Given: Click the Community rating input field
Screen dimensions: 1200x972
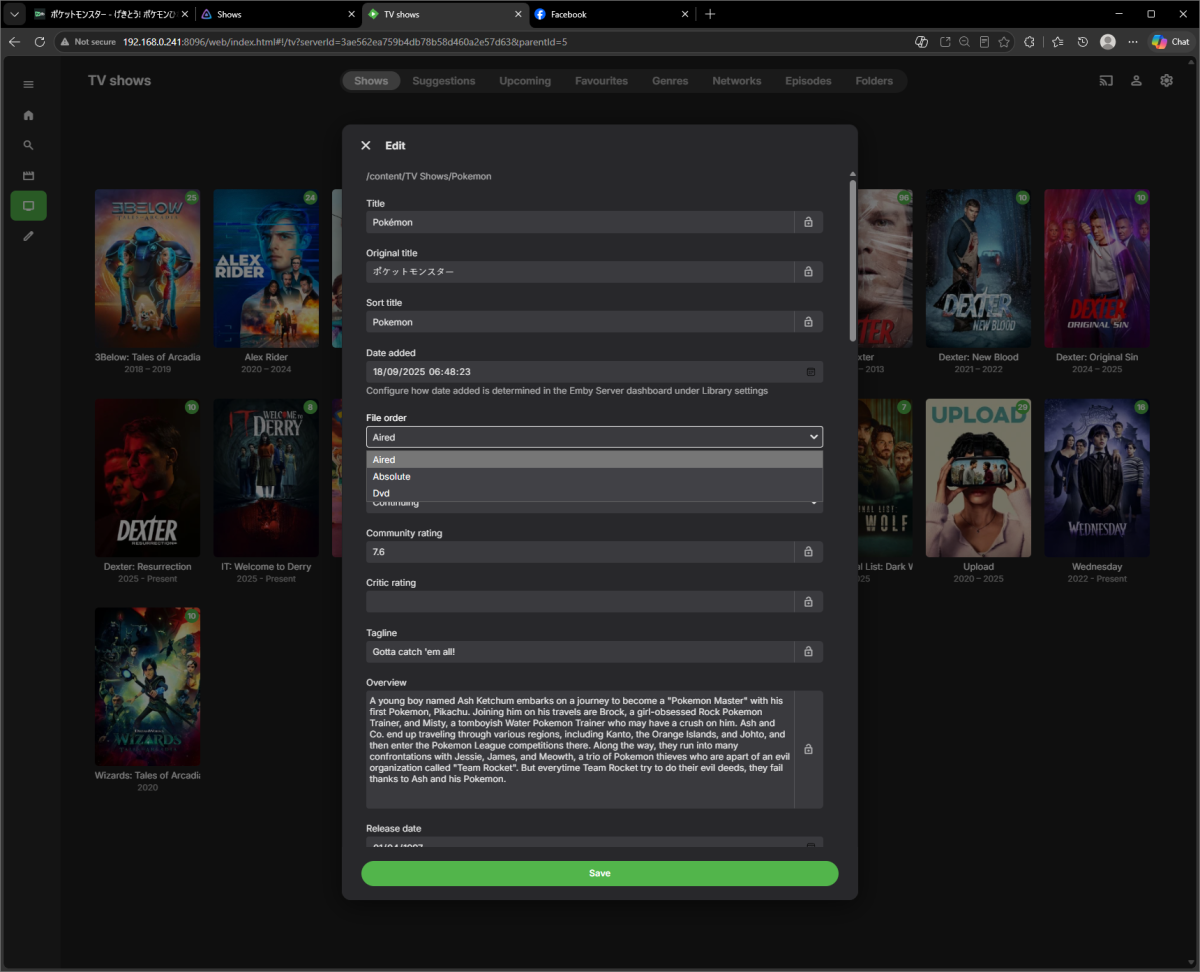Looking at the screenshot, I should pyautogui.click(x=580, y=552).
